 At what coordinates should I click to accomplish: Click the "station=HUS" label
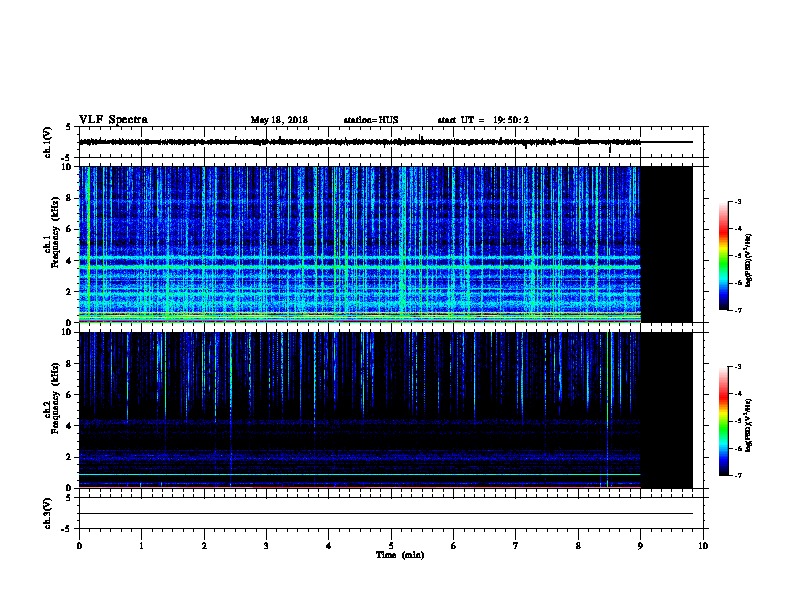point(371,120)
